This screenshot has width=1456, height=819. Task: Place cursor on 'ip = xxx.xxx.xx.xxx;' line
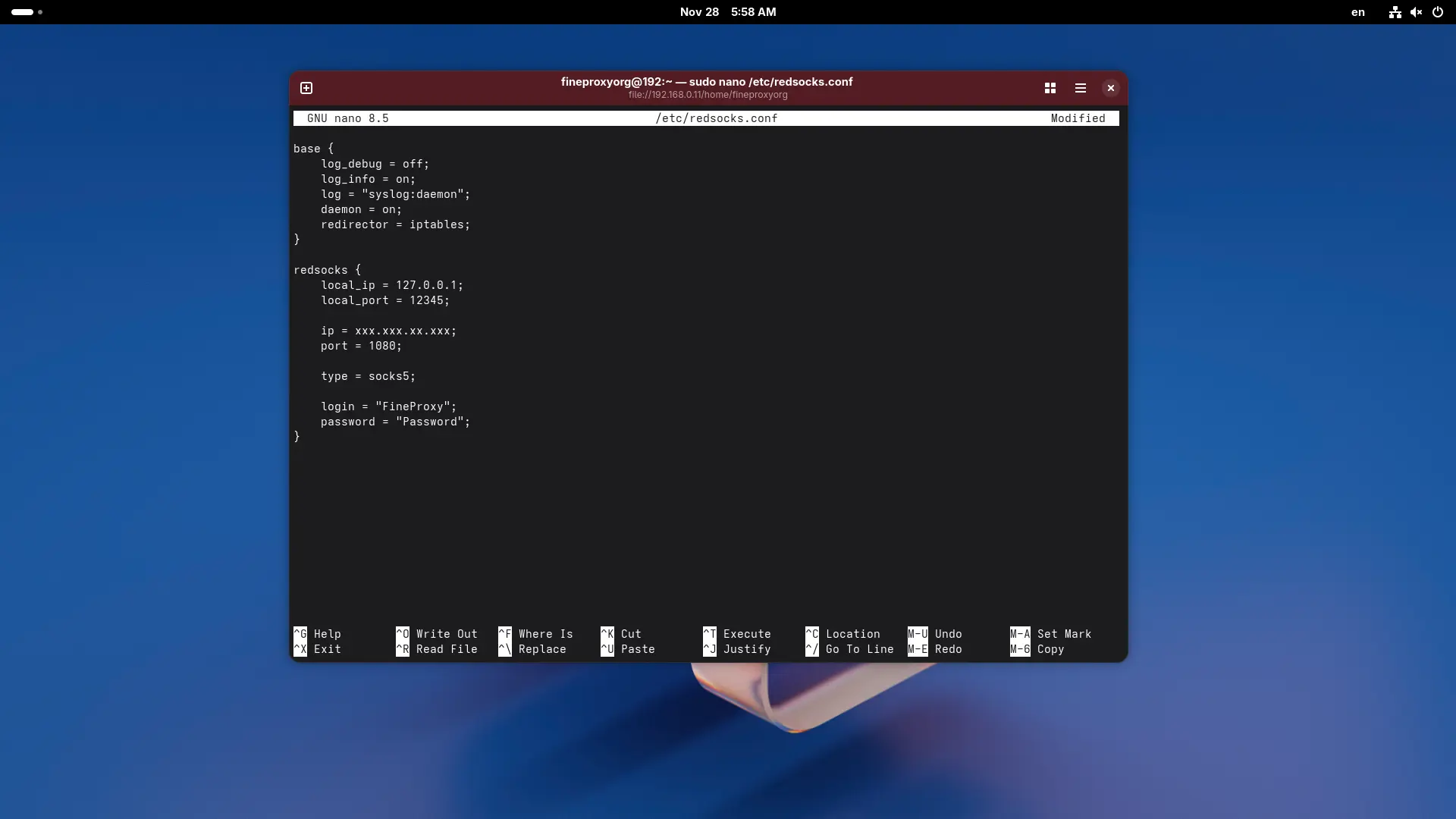coord(389,331)
